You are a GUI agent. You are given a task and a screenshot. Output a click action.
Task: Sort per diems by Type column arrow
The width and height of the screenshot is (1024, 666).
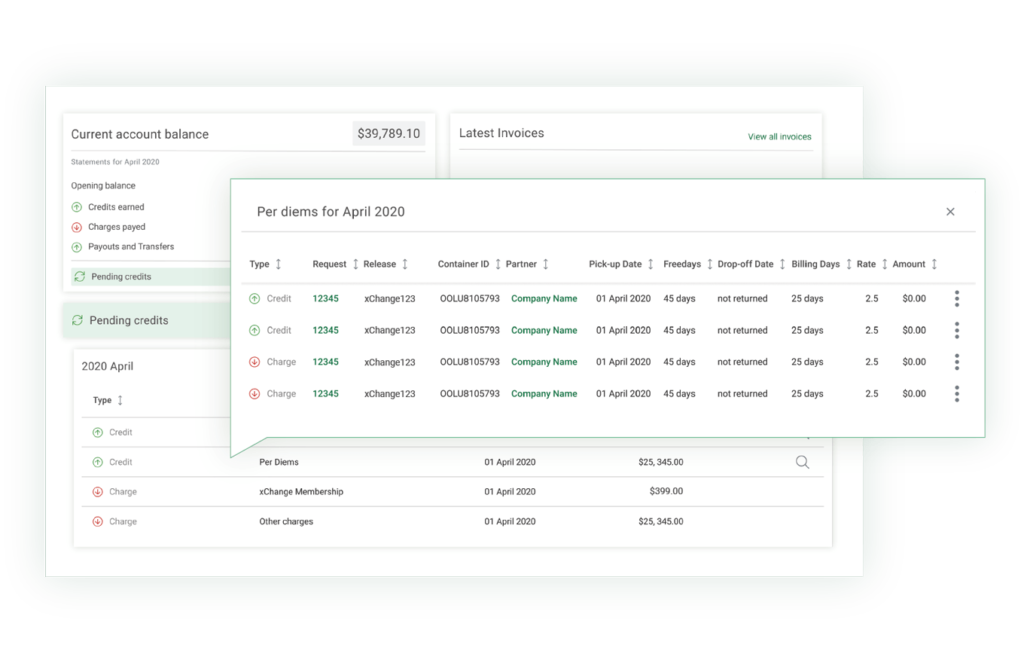[278, 264]
